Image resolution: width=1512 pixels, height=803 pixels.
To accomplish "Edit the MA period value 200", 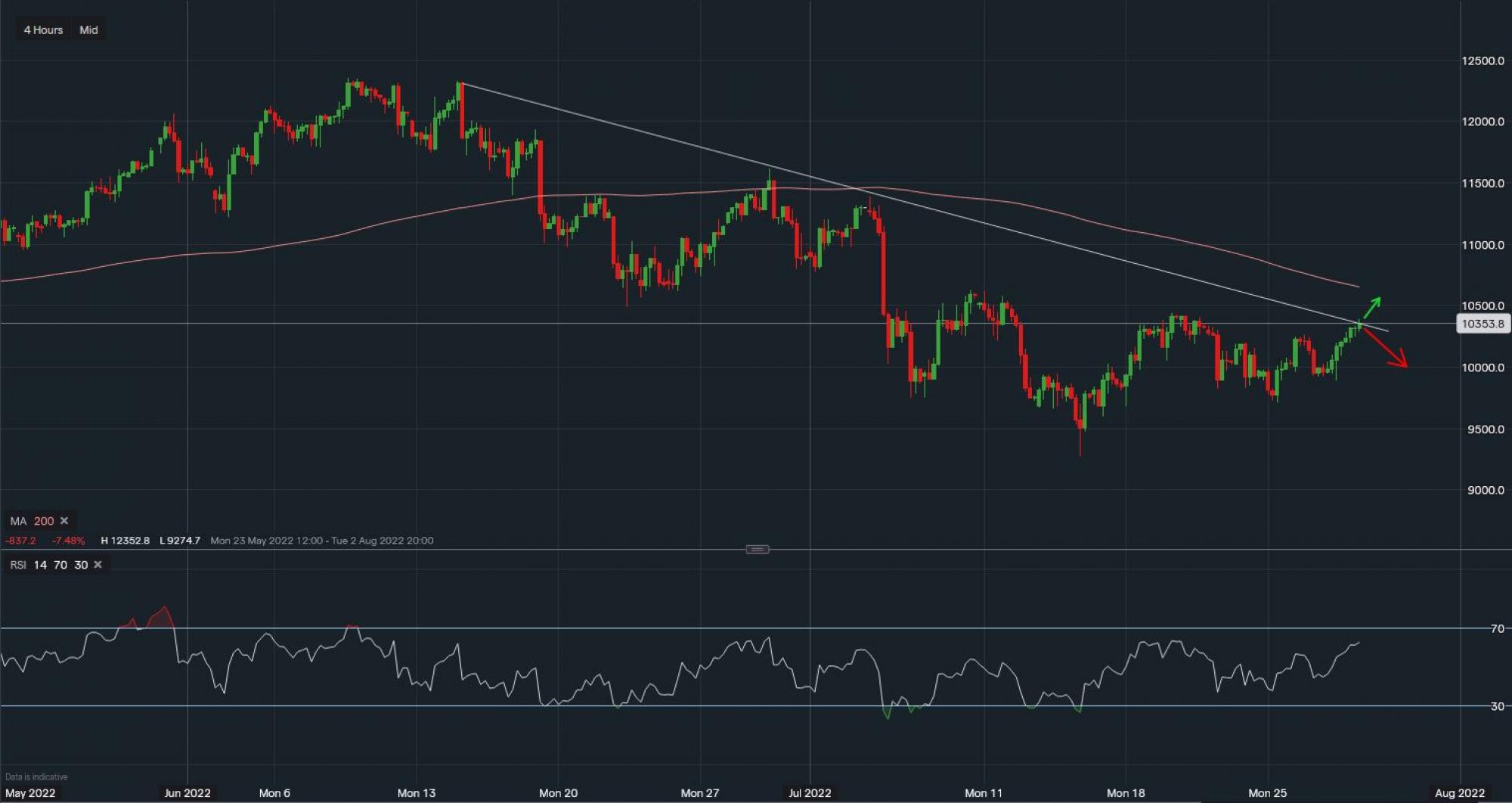I will click(x=44, y=521).
